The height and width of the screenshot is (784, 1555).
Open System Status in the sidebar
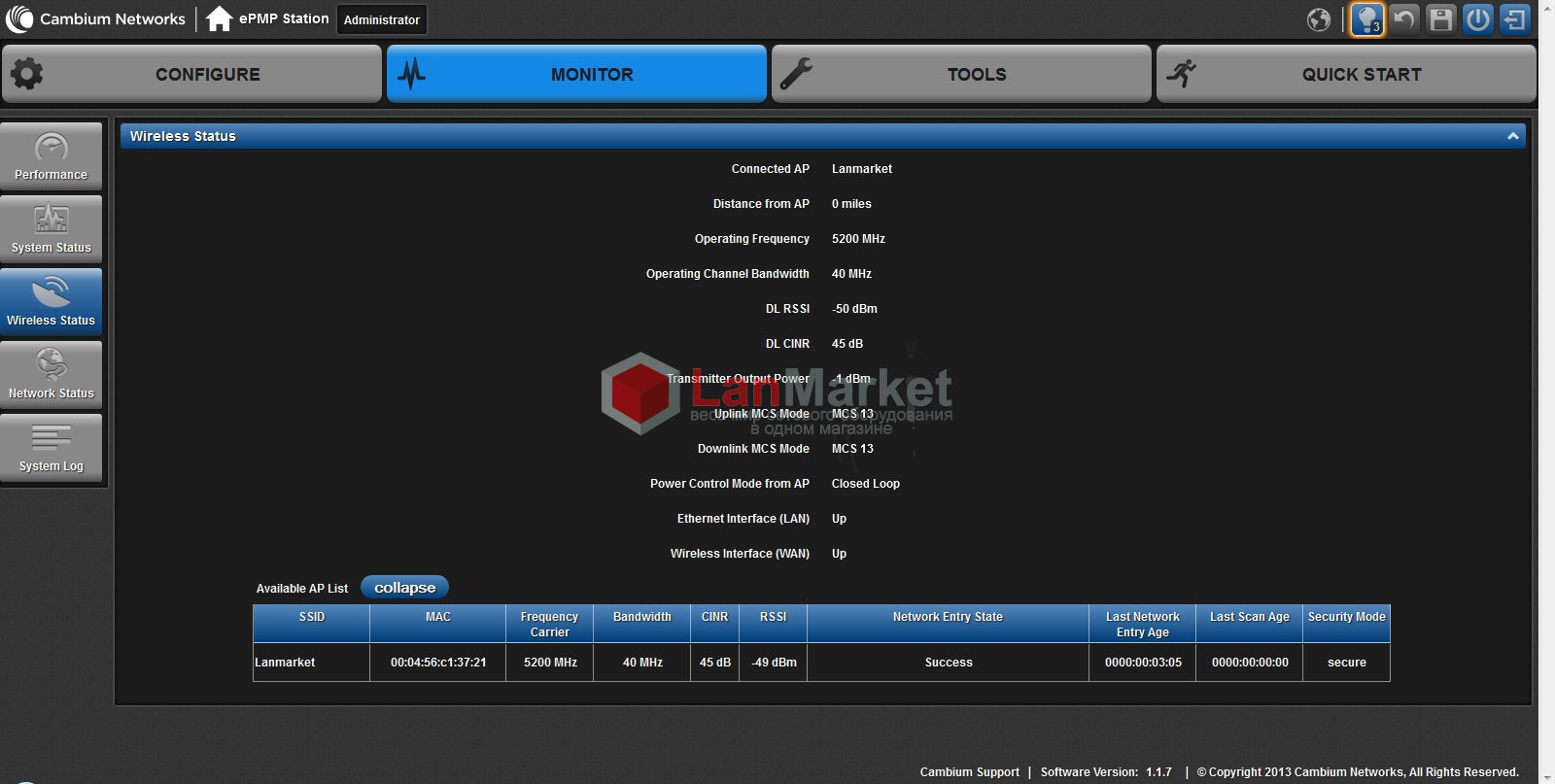click(x=52, y=229)
